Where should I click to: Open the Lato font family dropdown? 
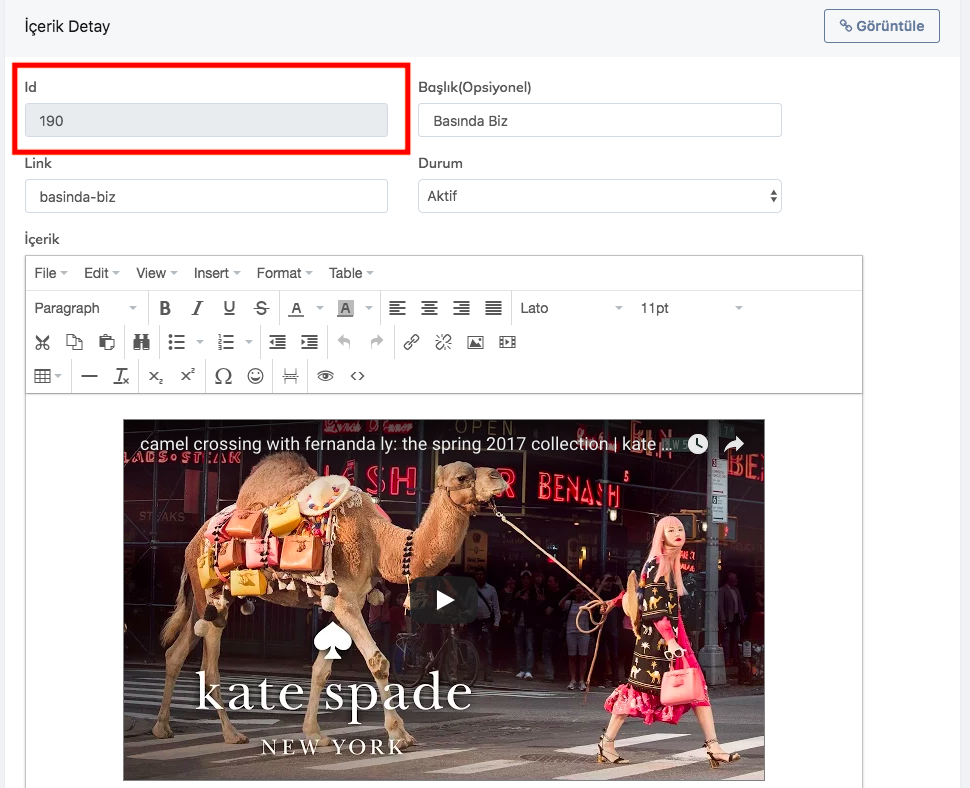click(571, 308)
